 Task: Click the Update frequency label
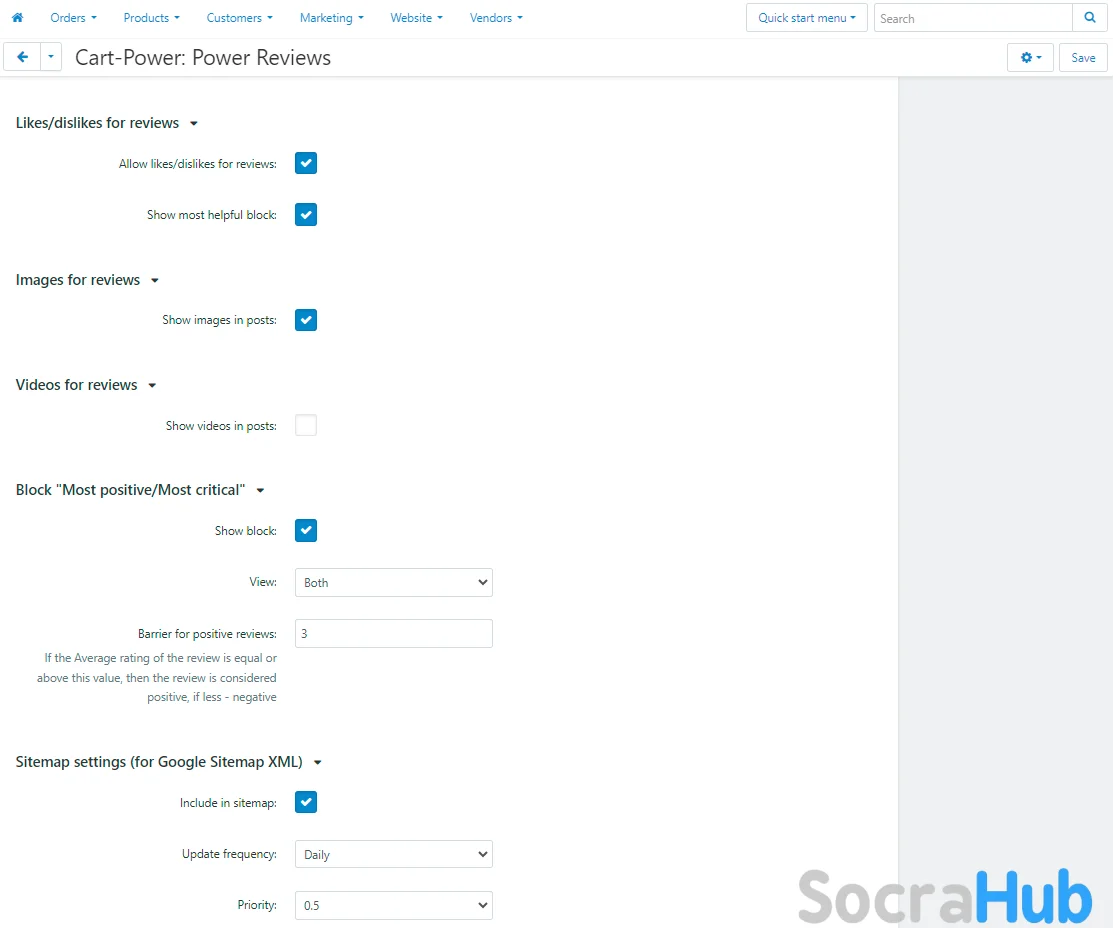point(229,854)
